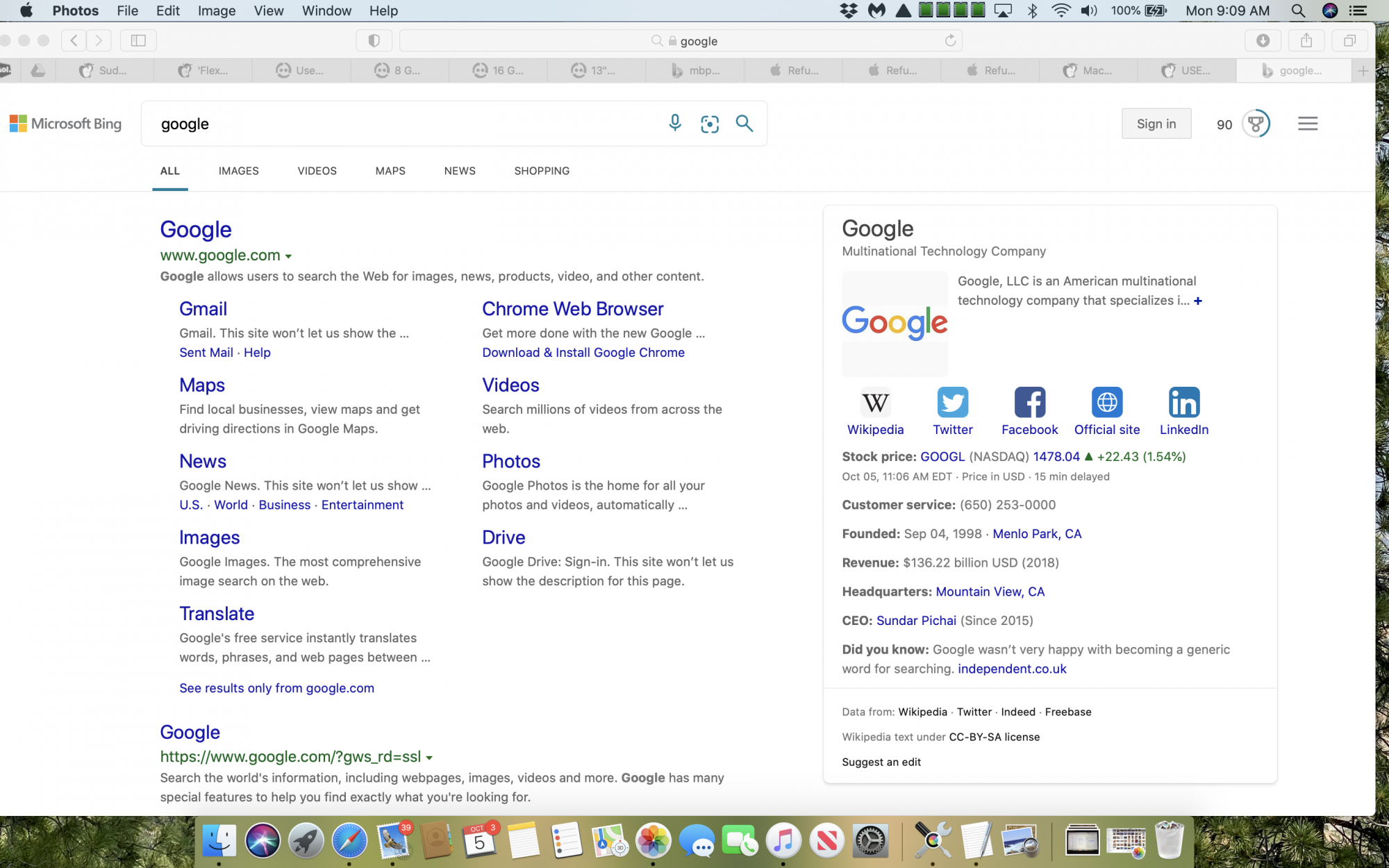Switch to the IMAGES search tab
Viewport: 1389px width, 868px height.
238,171
